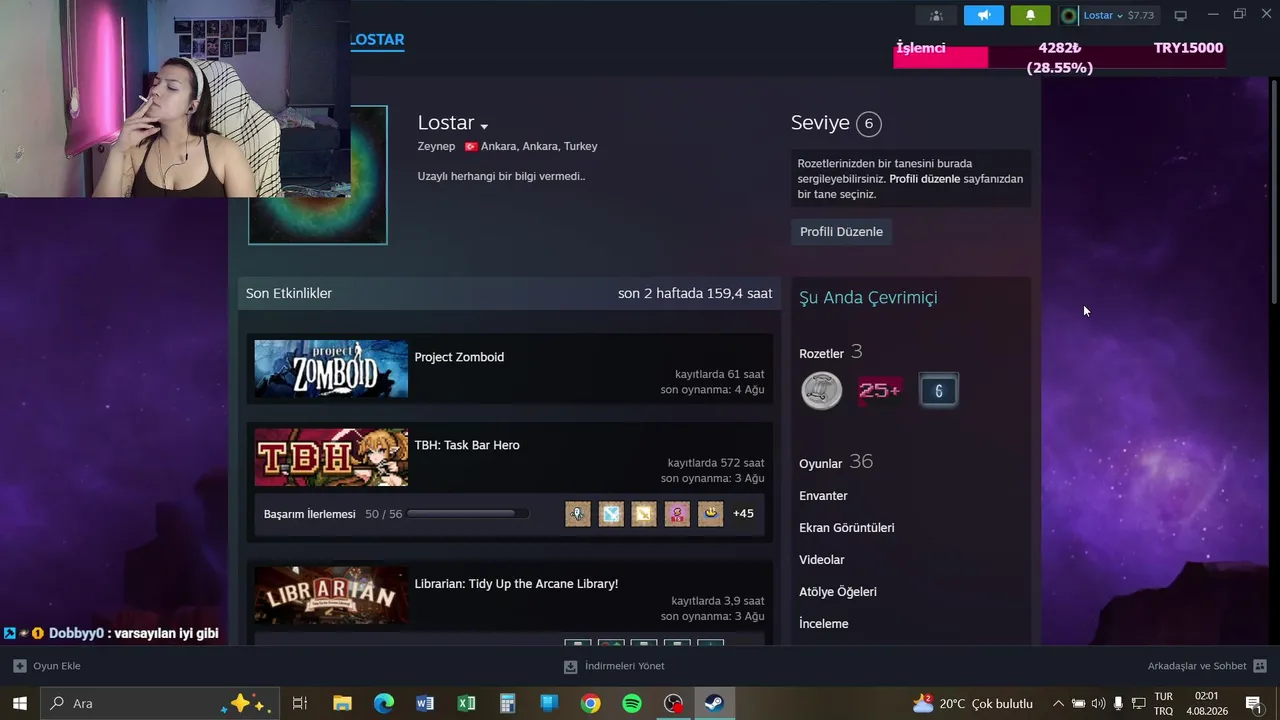Screen dimensions: 1280x720
Task: Open the Steam friends activity icon in header
Action: pos(936,15)
